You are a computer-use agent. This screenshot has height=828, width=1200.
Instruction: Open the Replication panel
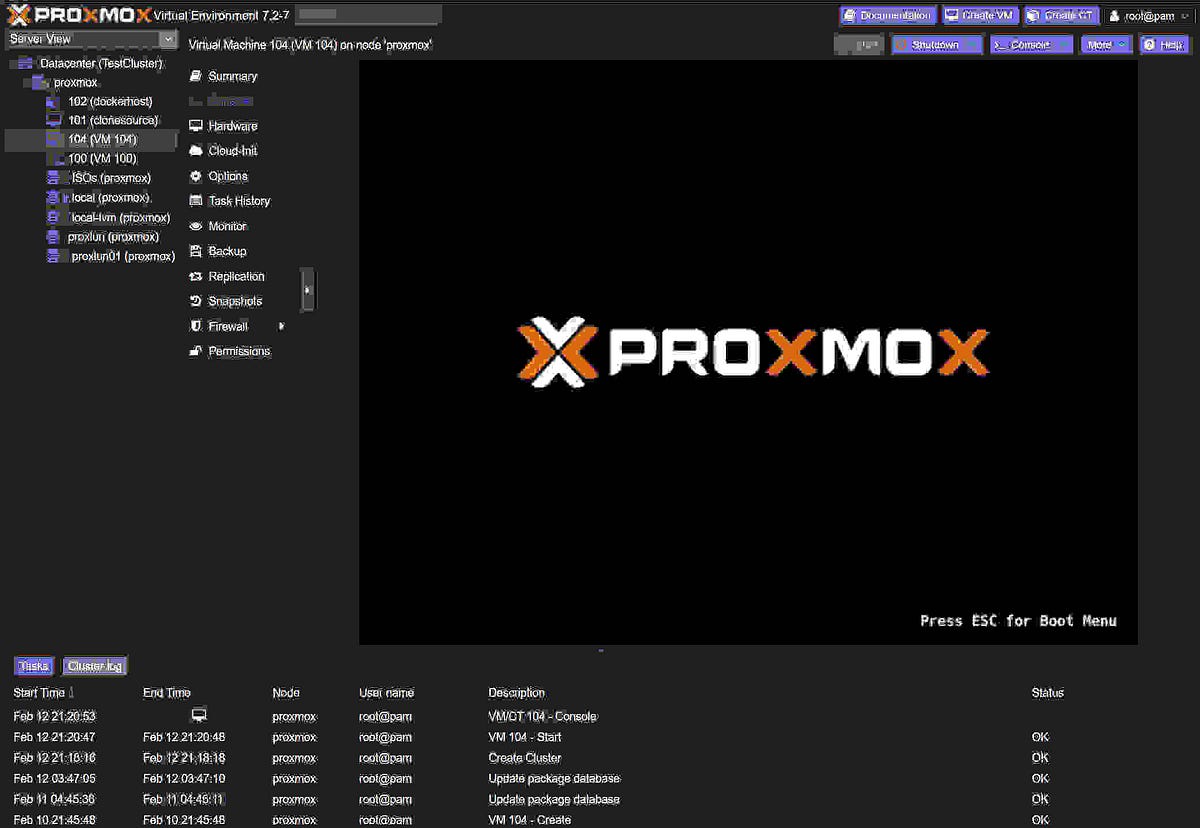(234, 275)
